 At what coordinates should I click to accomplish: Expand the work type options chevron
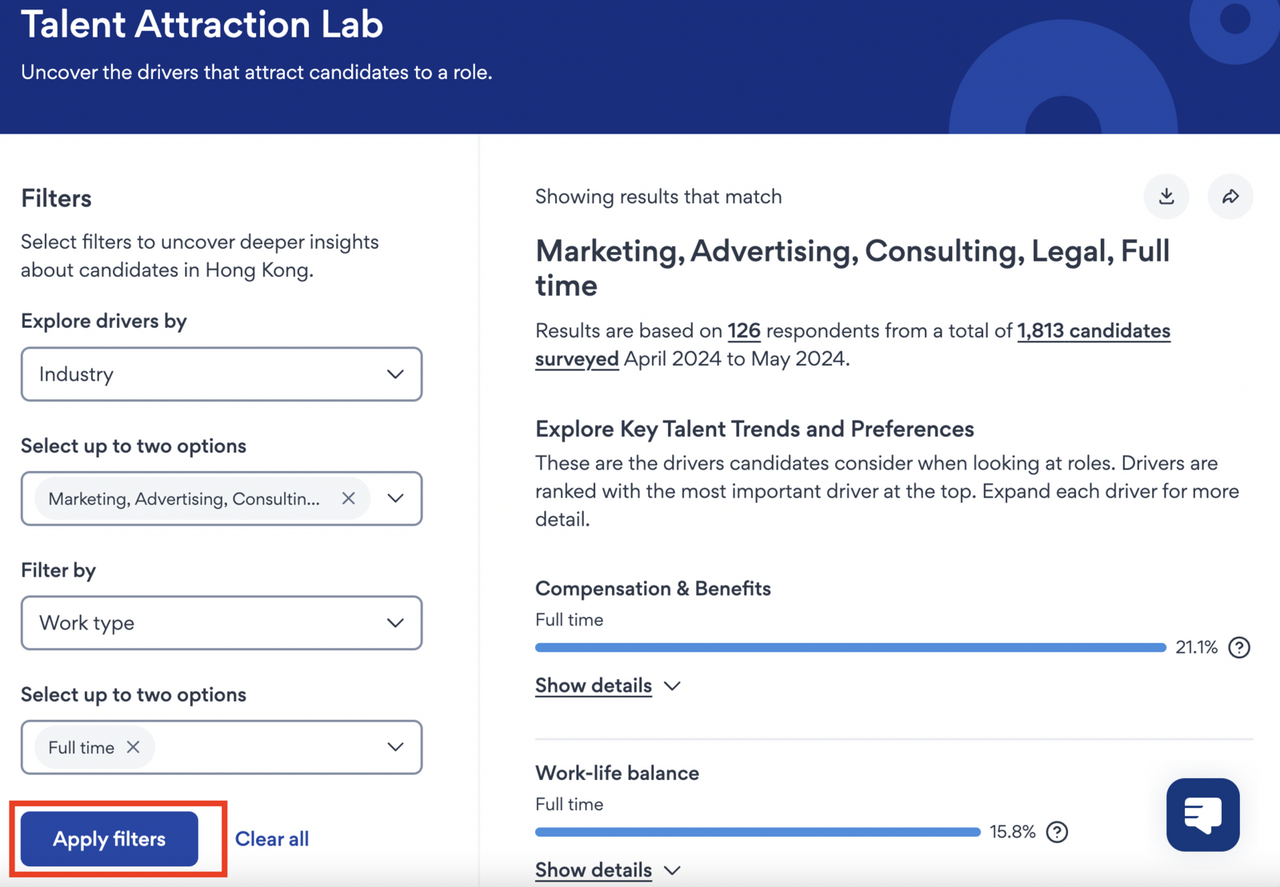396,748
